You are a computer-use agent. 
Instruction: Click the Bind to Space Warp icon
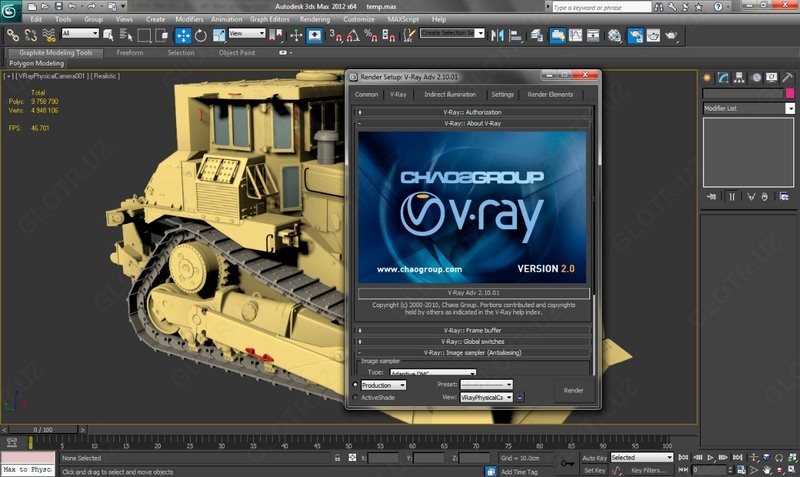(x=49, y=35)
